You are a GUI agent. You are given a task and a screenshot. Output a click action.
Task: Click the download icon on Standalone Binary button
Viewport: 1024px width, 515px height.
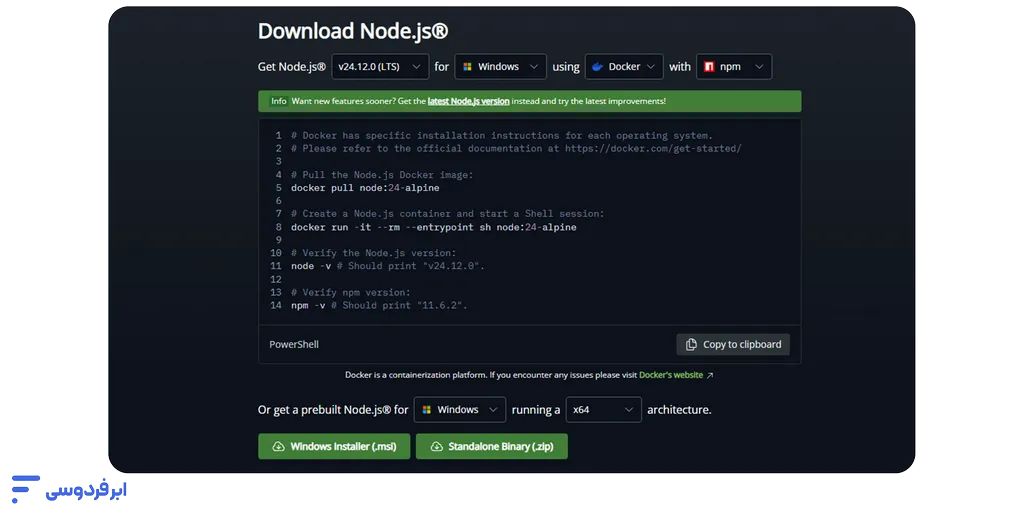[x=436, y=446]
